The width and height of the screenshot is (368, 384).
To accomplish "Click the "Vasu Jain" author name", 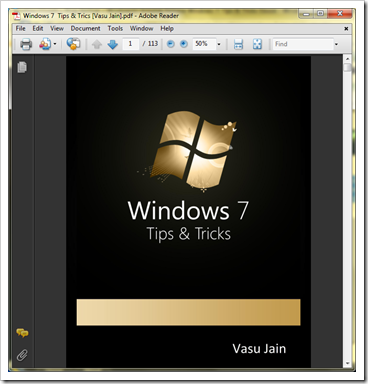I will click(259, 349).
